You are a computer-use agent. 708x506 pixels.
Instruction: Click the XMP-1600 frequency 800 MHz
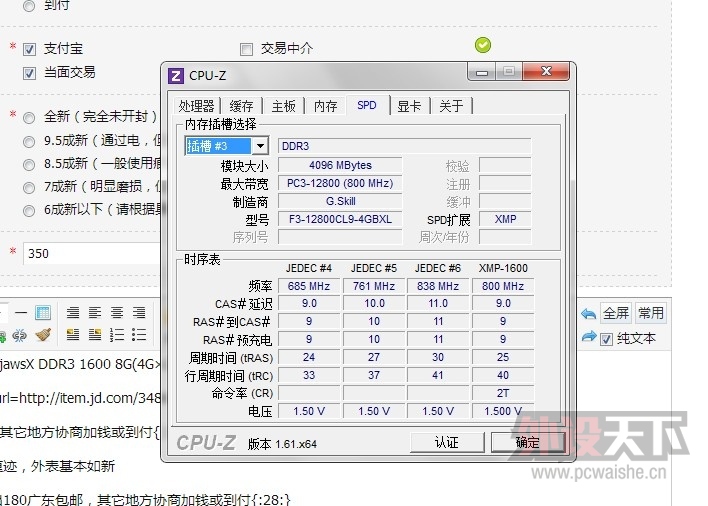tap(503, 286)
